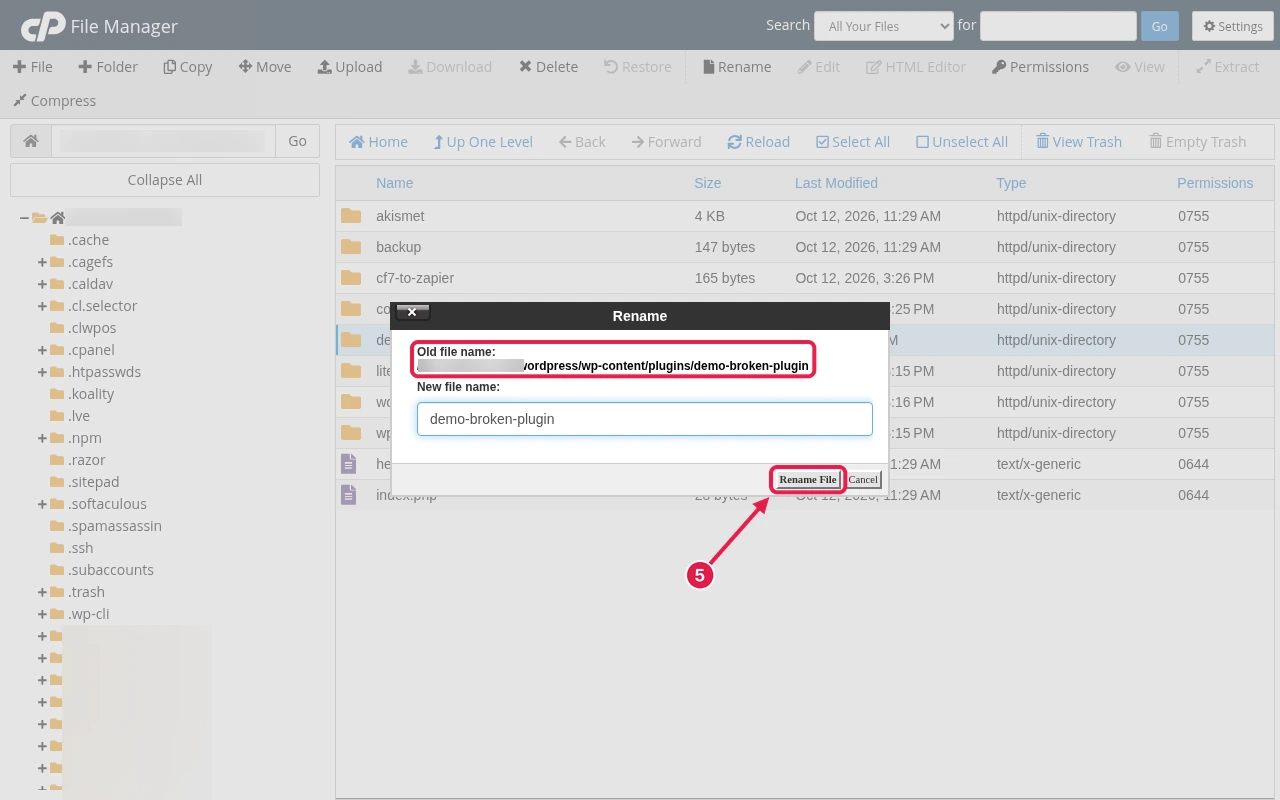
Task: Click the backup folder icon
Action: click(350, 247)
